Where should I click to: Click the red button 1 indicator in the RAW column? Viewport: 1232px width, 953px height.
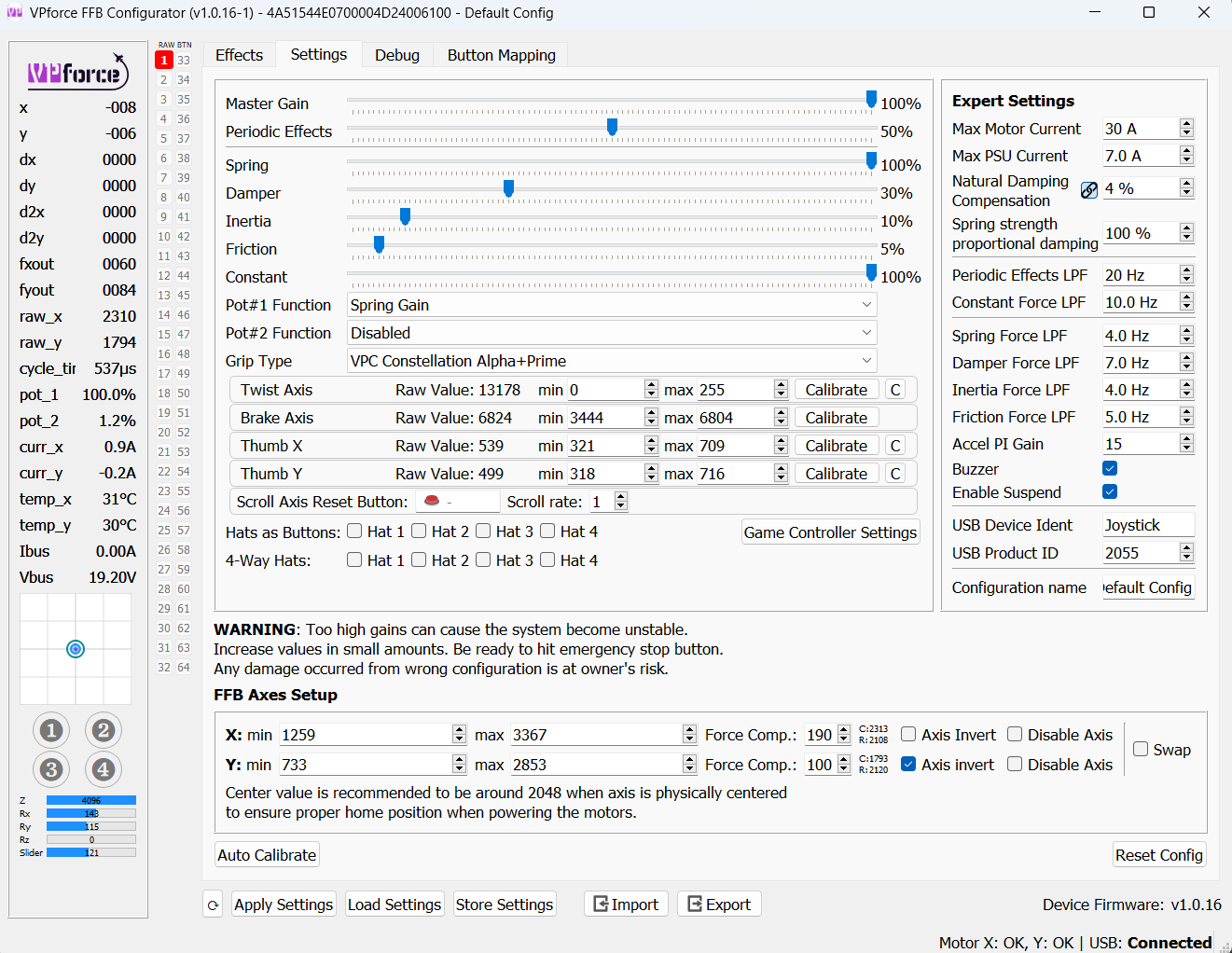coord(164,61)
